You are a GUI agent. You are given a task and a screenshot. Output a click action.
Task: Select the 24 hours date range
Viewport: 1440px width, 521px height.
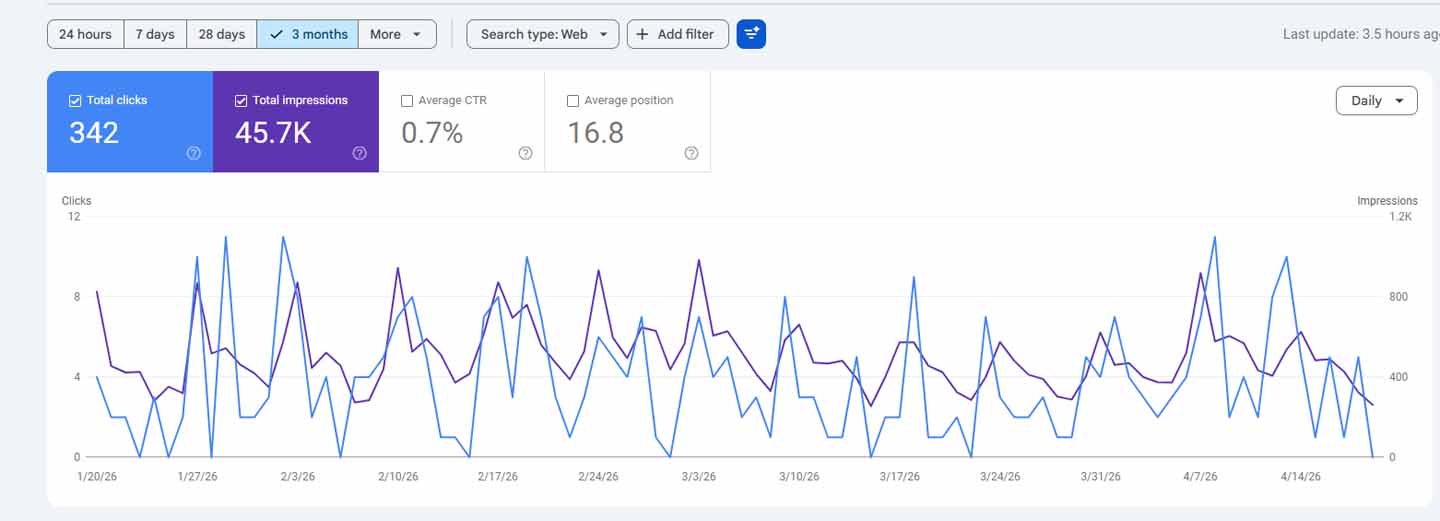[x=85, y=34]
